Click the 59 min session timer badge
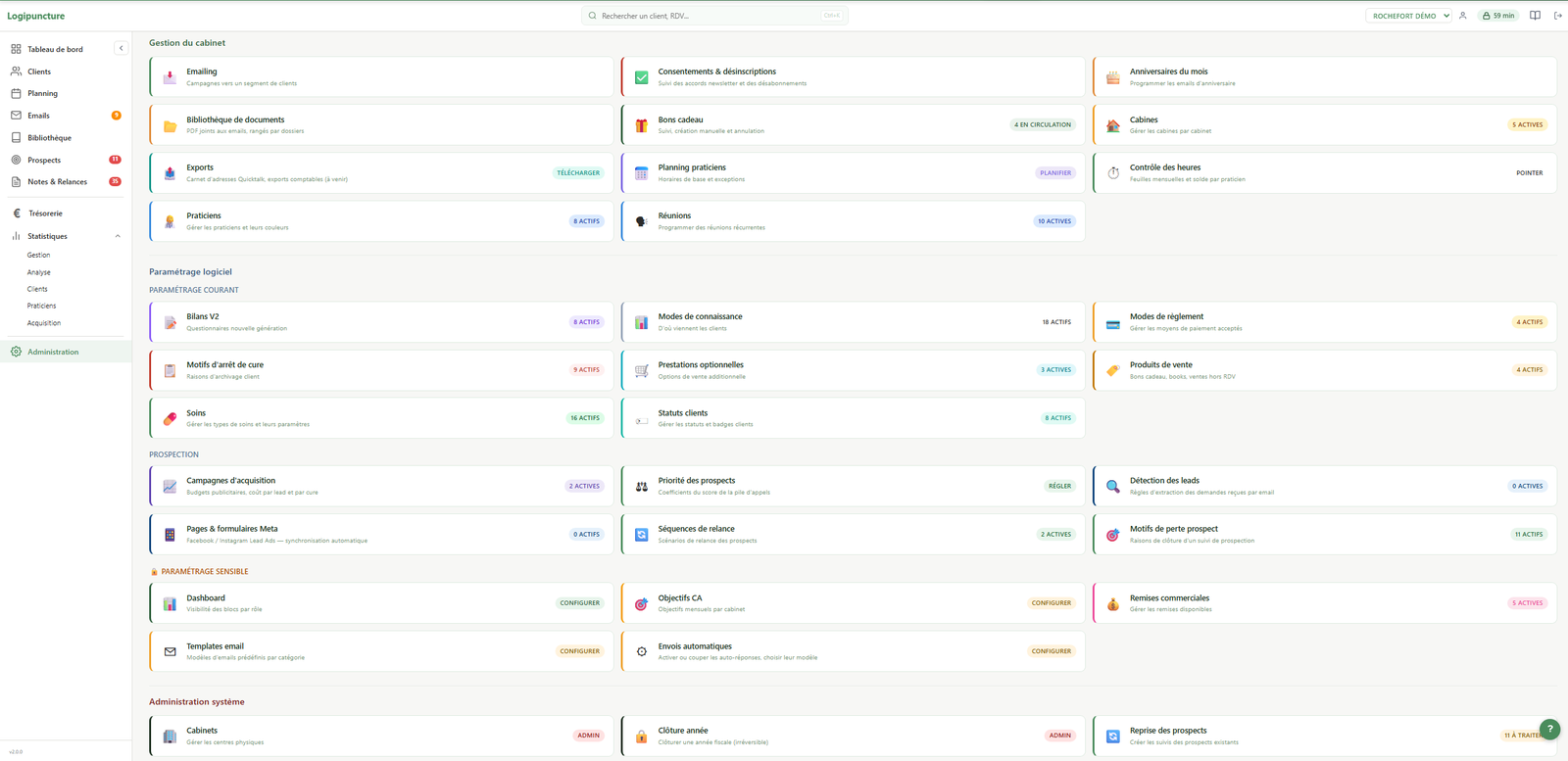 1498,16
